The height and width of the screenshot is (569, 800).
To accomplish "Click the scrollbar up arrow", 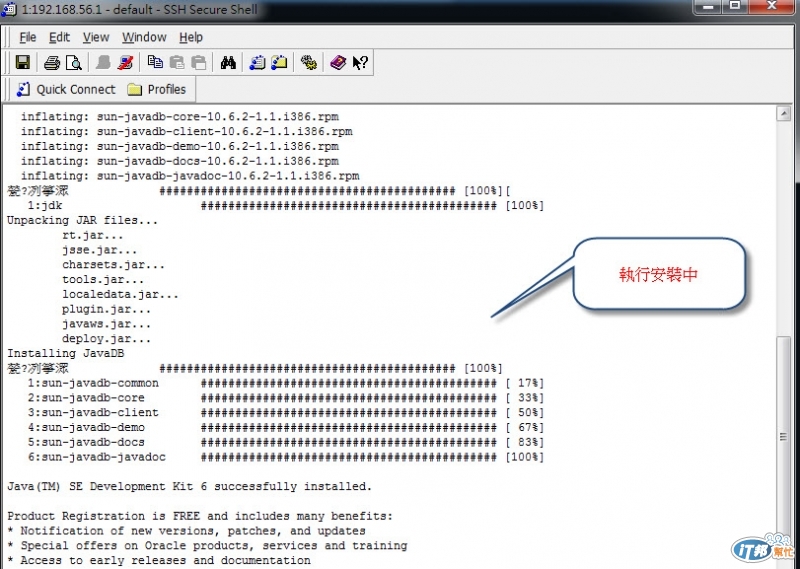I will click(x=784, y=113).
